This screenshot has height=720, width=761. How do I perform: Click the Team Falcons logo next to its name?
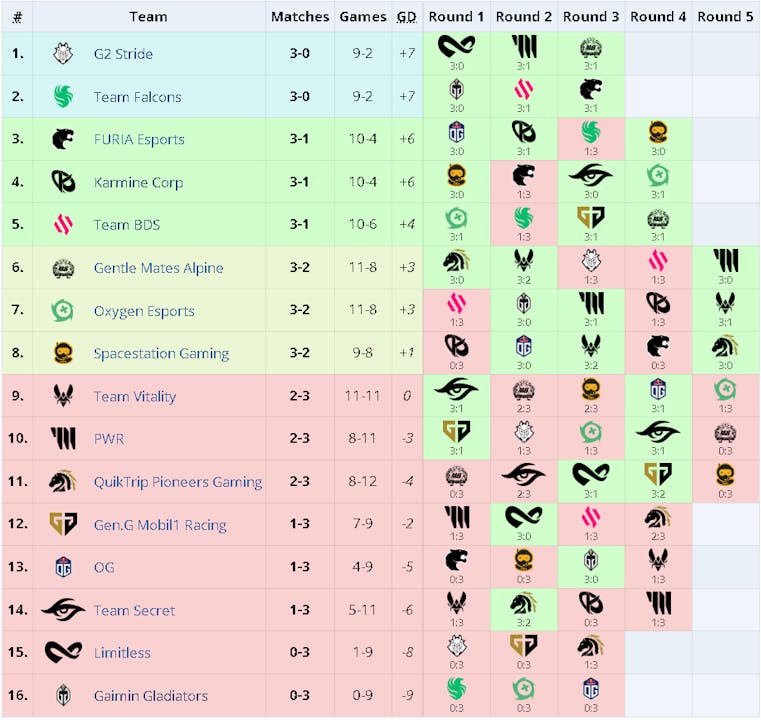pyautogui.click(x=63, y=97)
